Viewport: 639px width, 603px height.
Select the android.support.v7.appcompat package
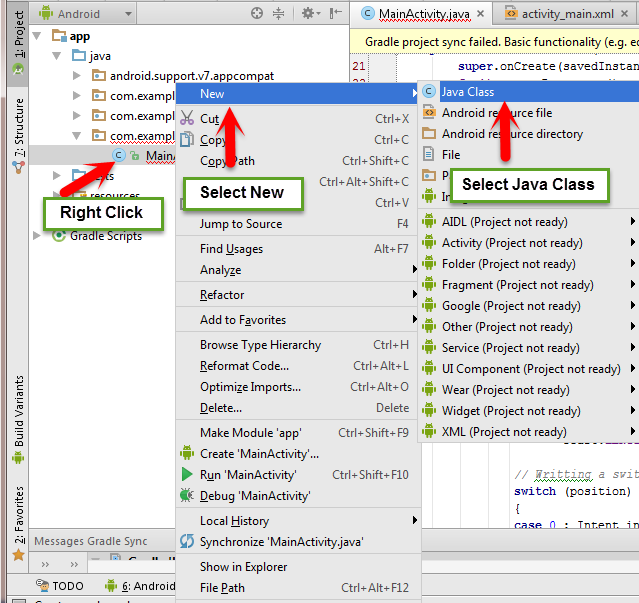tap(192, 76)
